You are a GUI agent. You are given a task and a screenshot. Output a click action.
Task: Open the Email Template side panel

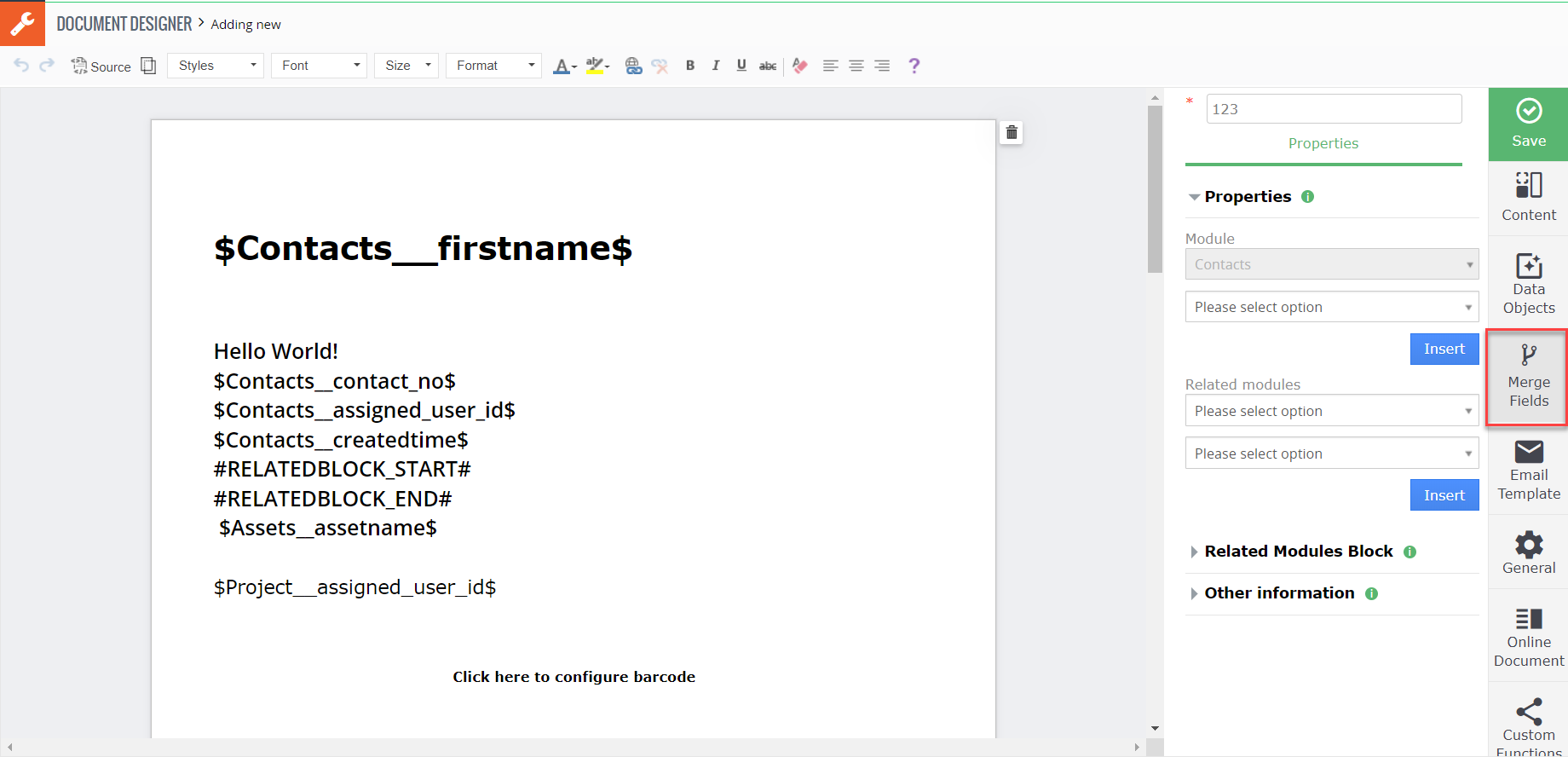(1529, 471)
